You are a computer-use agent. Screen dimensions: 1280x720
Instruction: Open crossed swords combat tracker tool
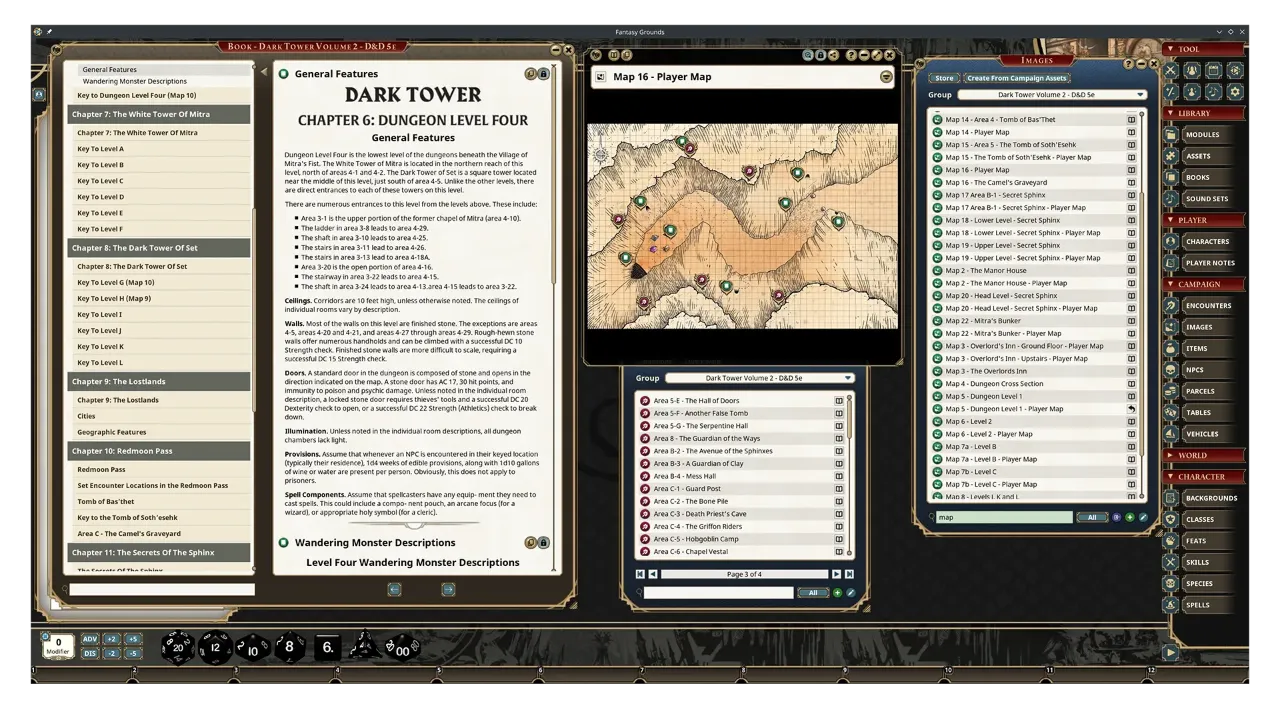click(x=1170, y=70)
